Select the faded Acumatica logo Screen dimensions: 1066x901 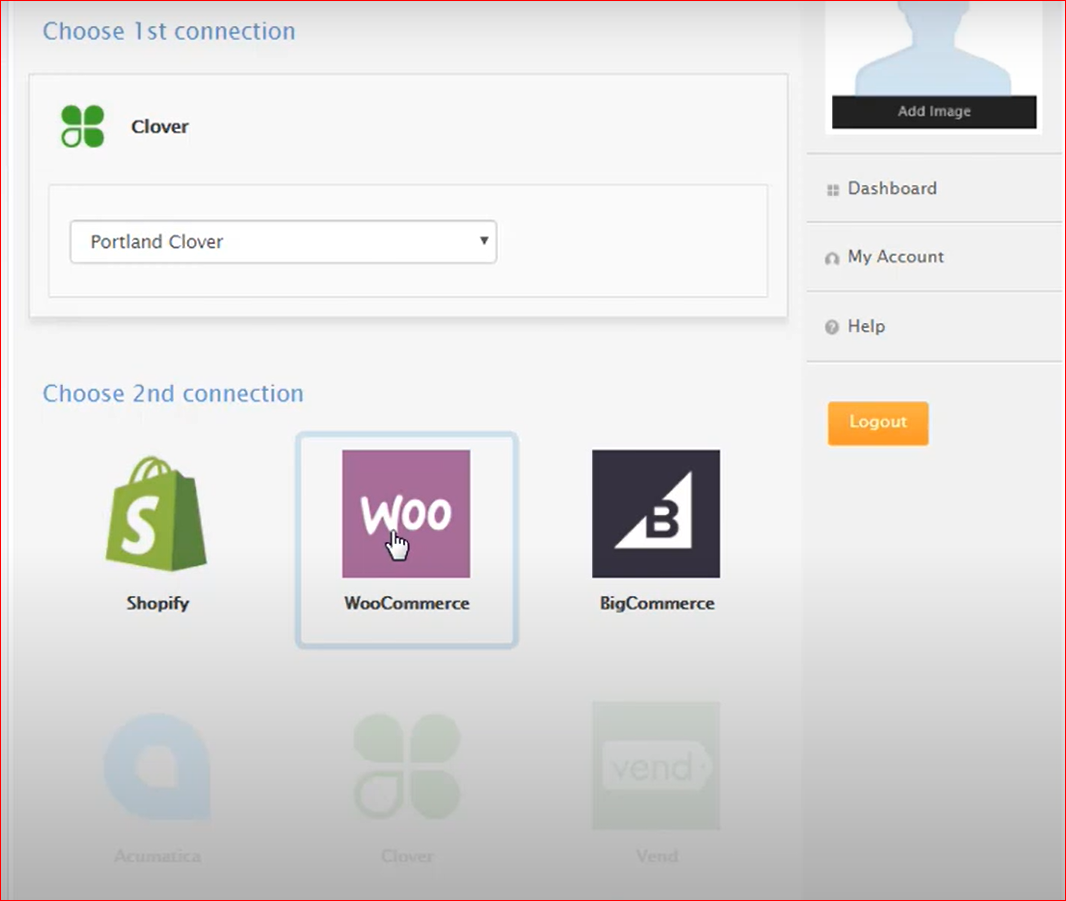(157, 766)
